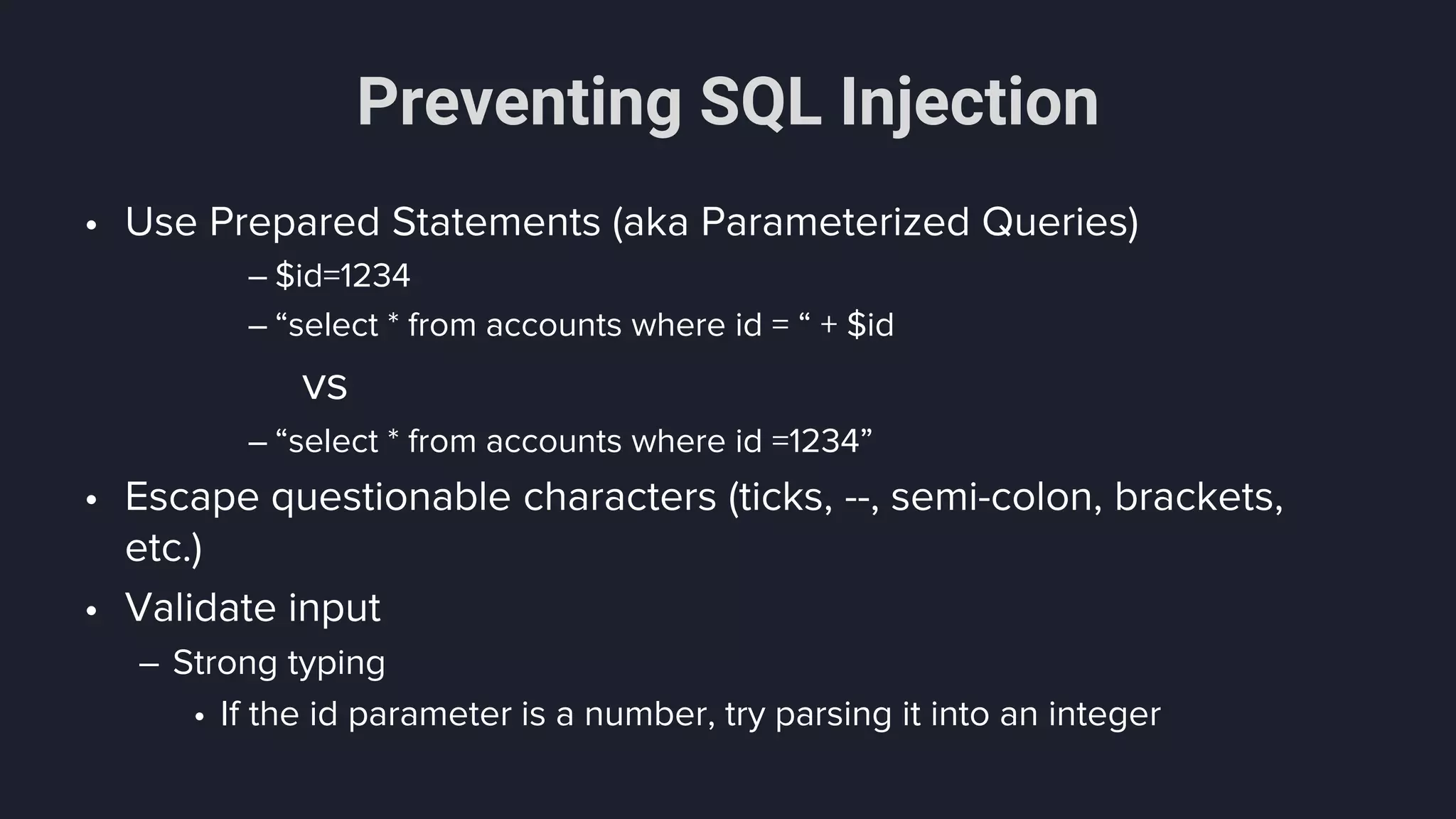1456x819 pixels.
Task: Click the words 'Parameterized Queries)' in first bullet
Action: coord(919,223)
